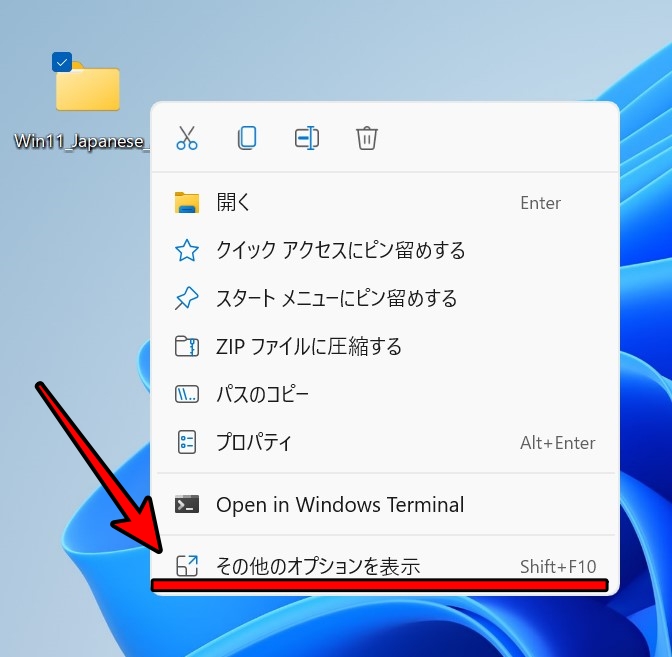This screenshot has width=672, height=657.
Task: Click the scissors Cut icon
Action: point(187,138)
